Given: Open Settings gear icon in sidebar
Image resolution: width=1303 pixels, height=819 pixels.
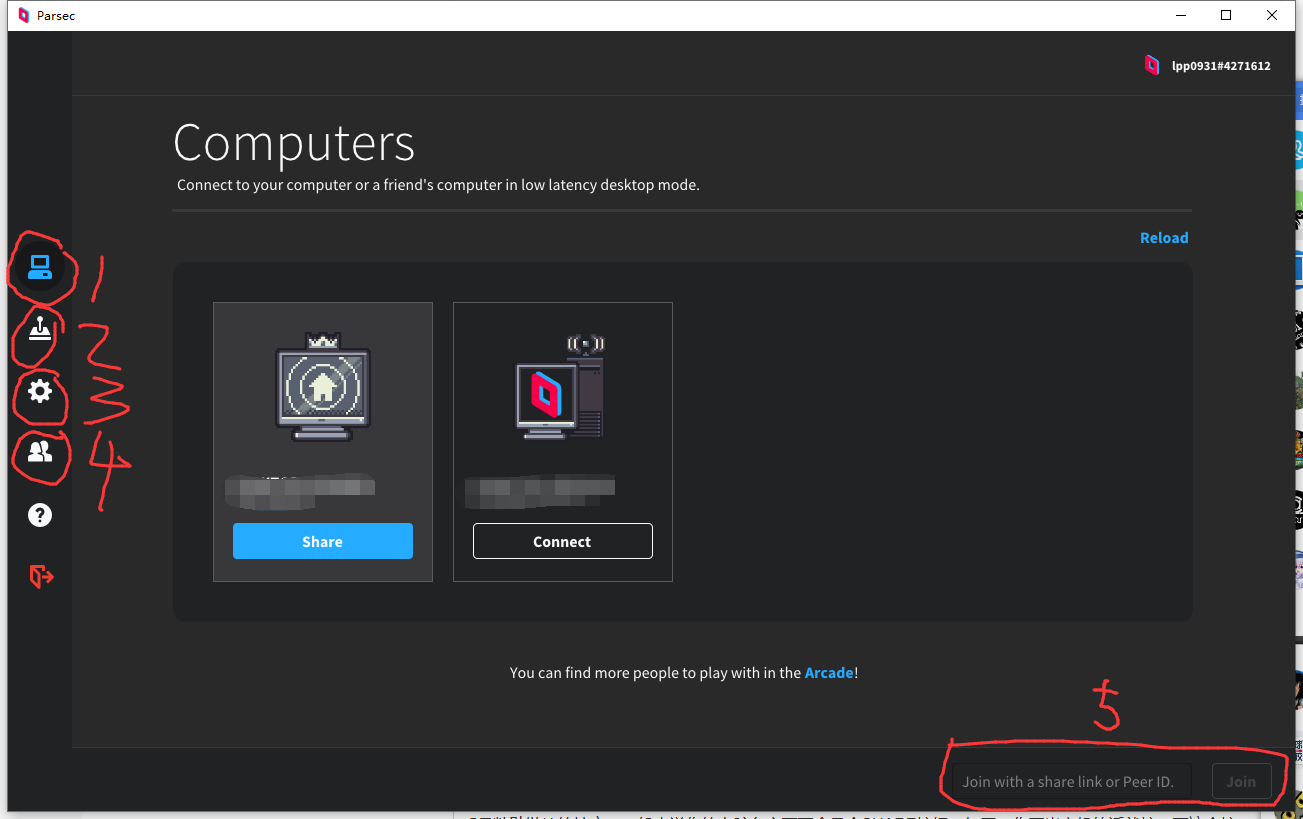Looking at the screenshot, I should [40, 391].
